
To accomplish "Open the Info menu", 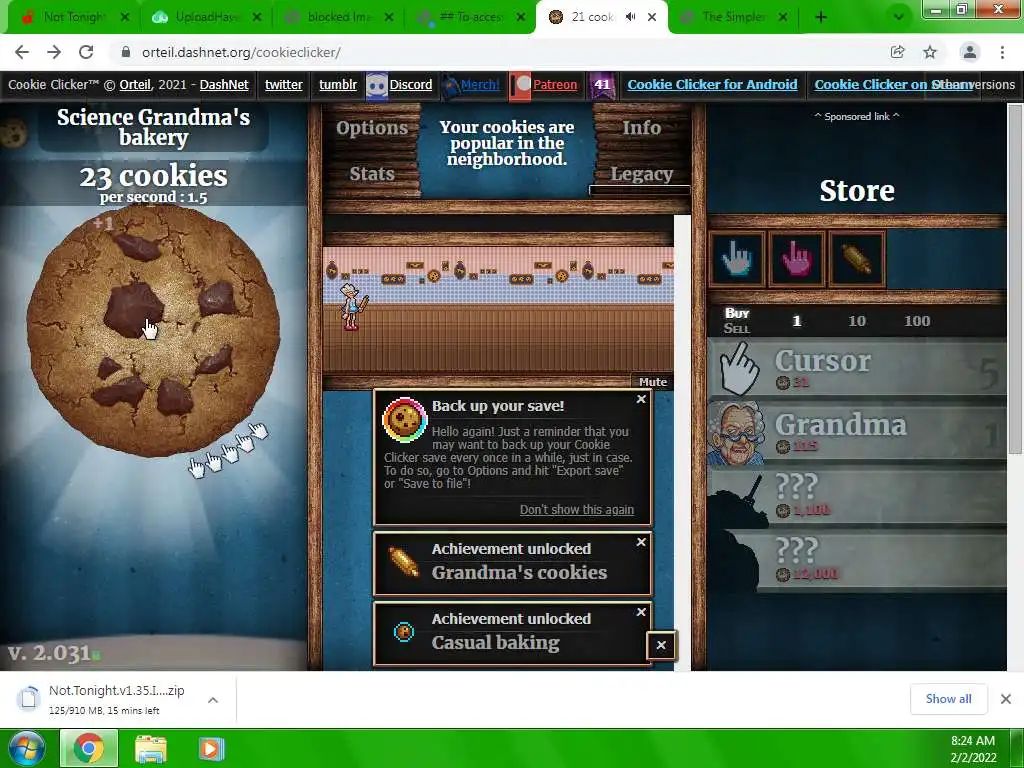I will click(641, 127).
